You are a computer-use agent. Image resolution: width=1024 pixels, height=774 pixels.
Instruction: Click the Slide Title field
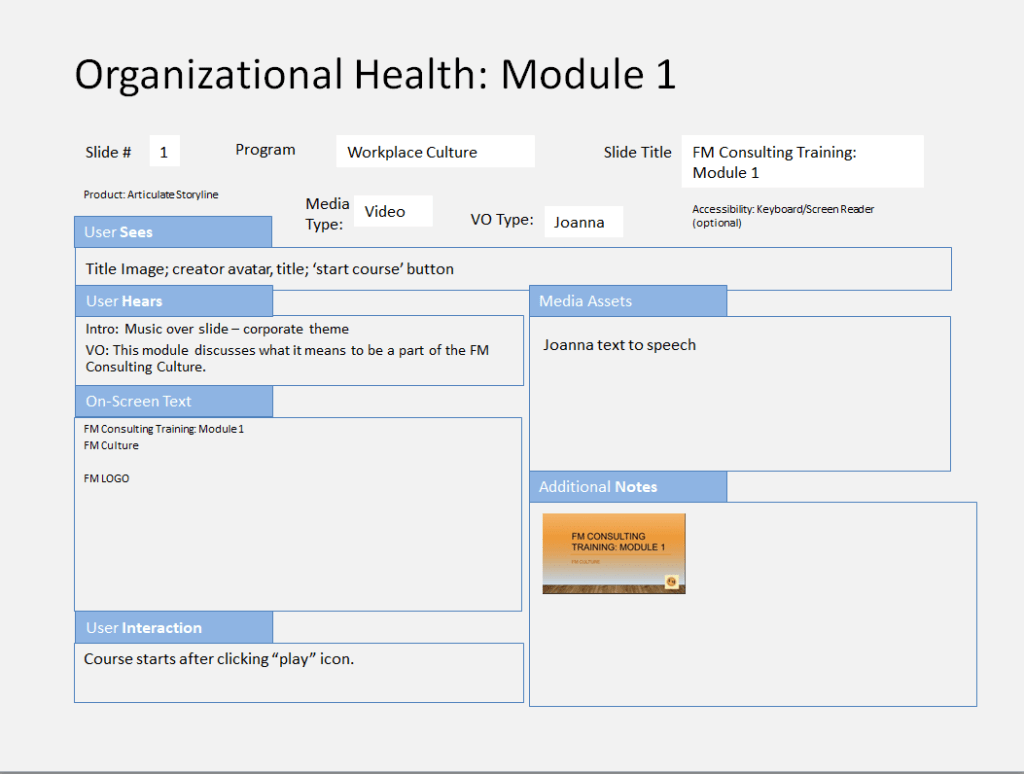pyautogui.click(x=802, y=162)
